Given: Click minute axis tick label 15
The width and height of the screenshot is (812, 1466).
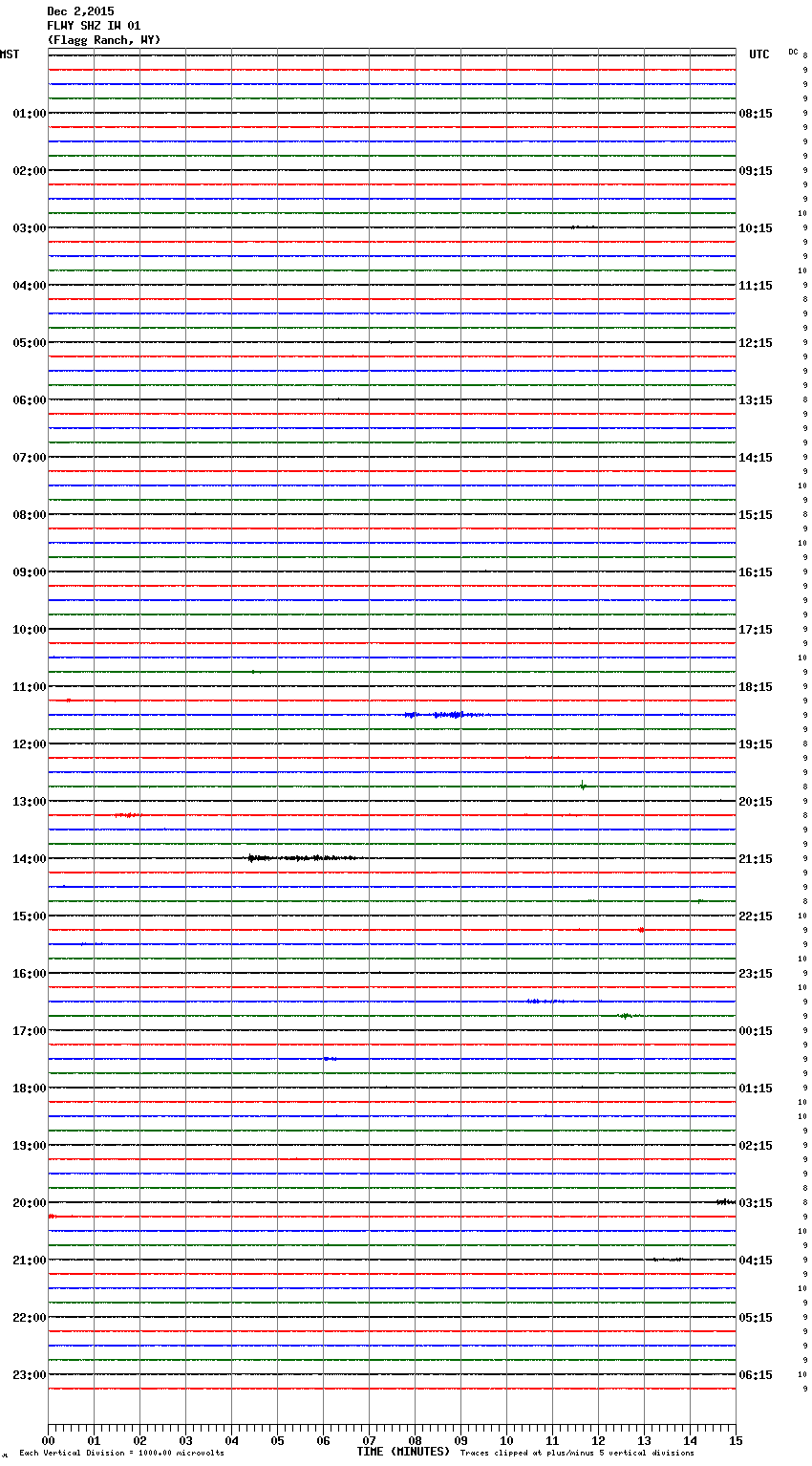Looking at the screenshot, I should pos(736,1440).
